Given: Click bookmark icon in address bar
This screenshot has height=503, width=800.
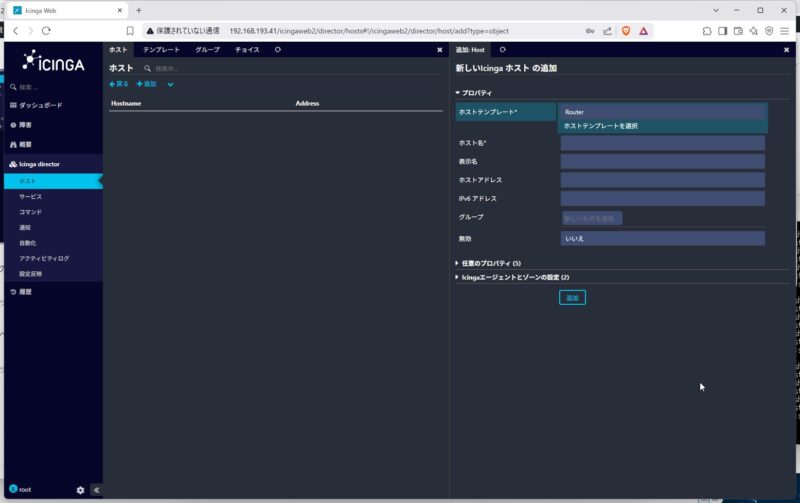Looking at the screenshot, I should click(130, 31).
